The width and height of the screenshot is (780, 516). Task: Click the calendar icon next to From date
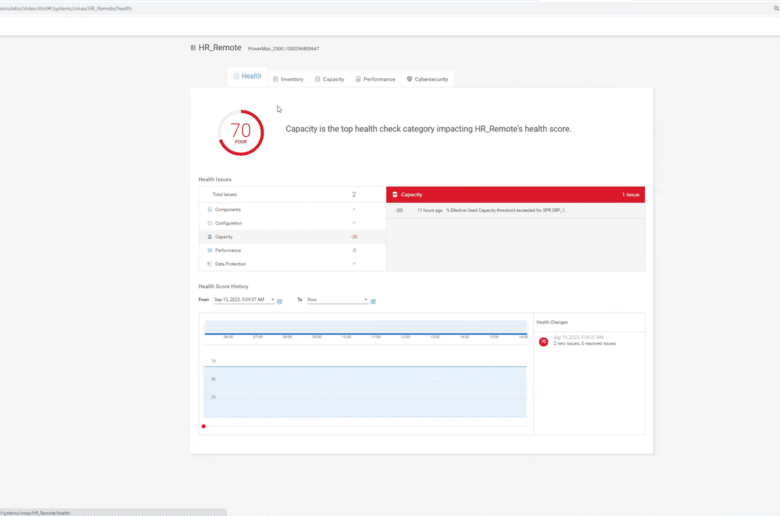pyautogui.click(x=280, y=301)
